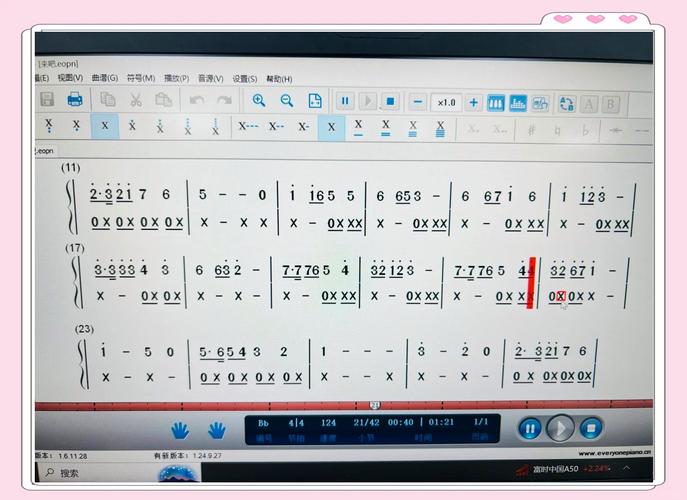Choose half note duration X-

pos(303,127)
